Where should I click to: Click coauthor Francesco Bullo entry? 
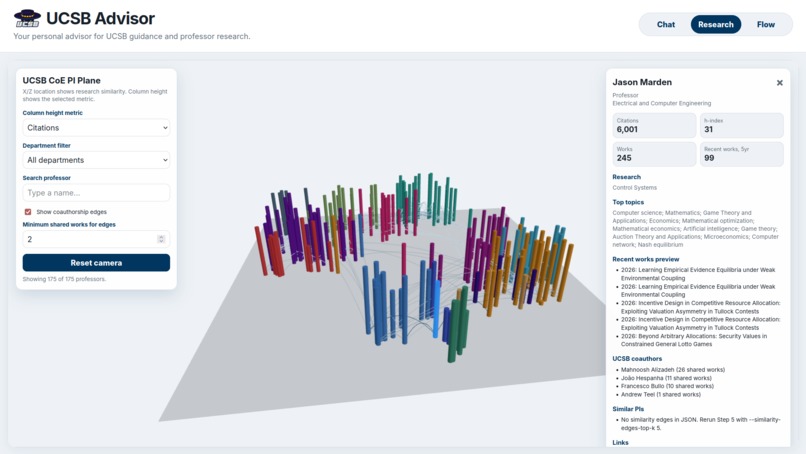(x=667, y=386)
